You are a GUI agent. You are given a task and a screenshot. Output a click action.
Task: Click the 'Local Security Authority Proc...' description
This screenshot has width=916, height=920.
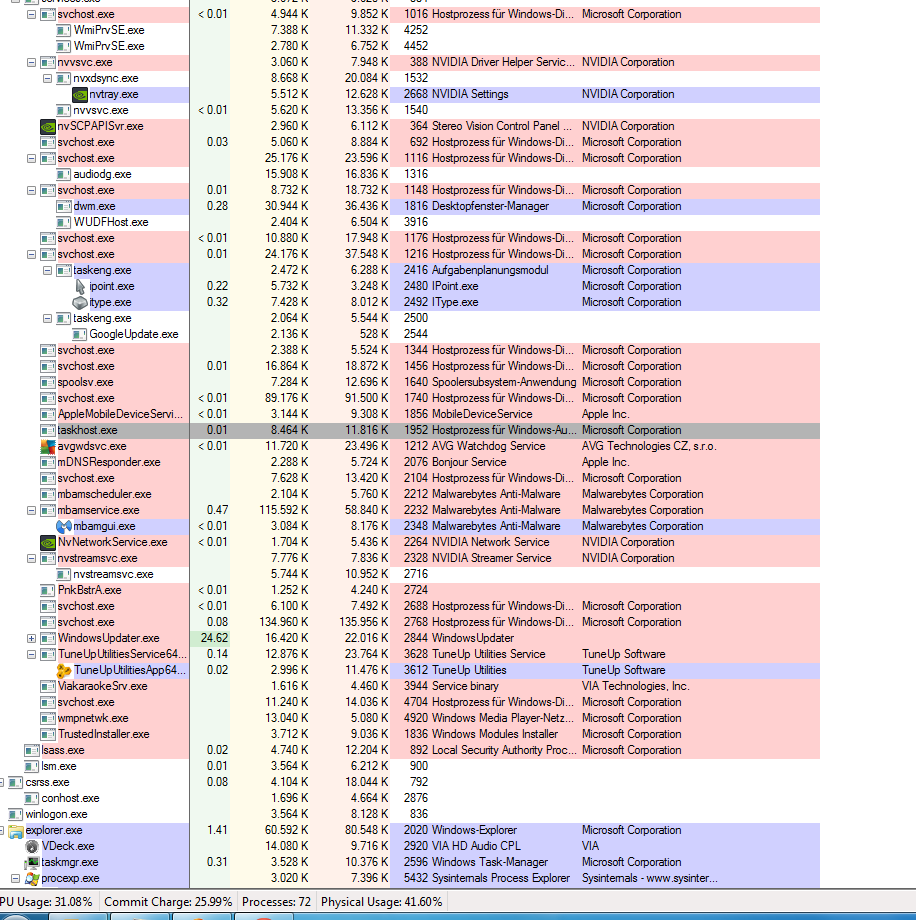[504, 750]
